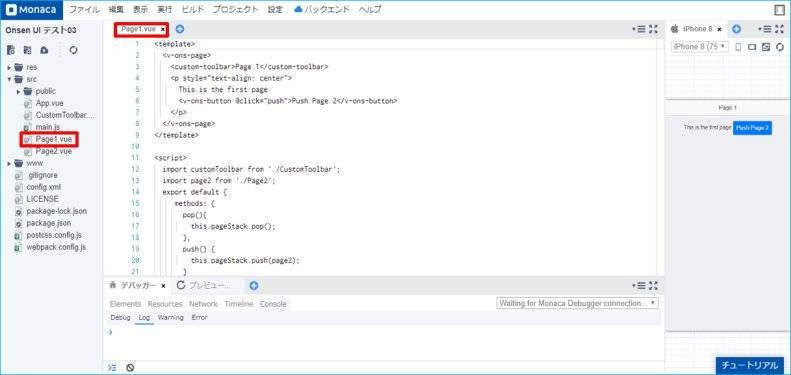Open the ビルド menu
The width and height of the screenshot is (791, 375).
[x=192, y=10]
